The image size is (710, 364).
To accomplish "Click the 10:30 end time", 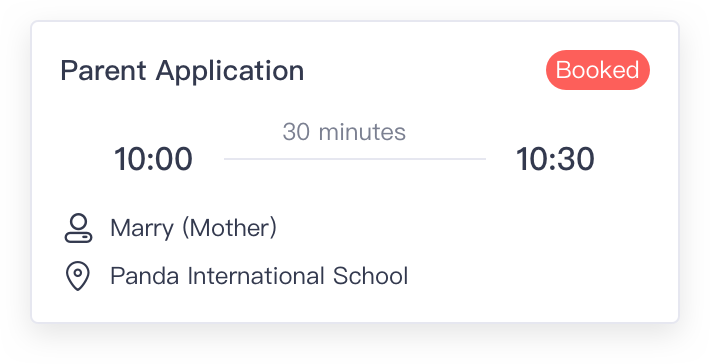I will pos(555,159).
